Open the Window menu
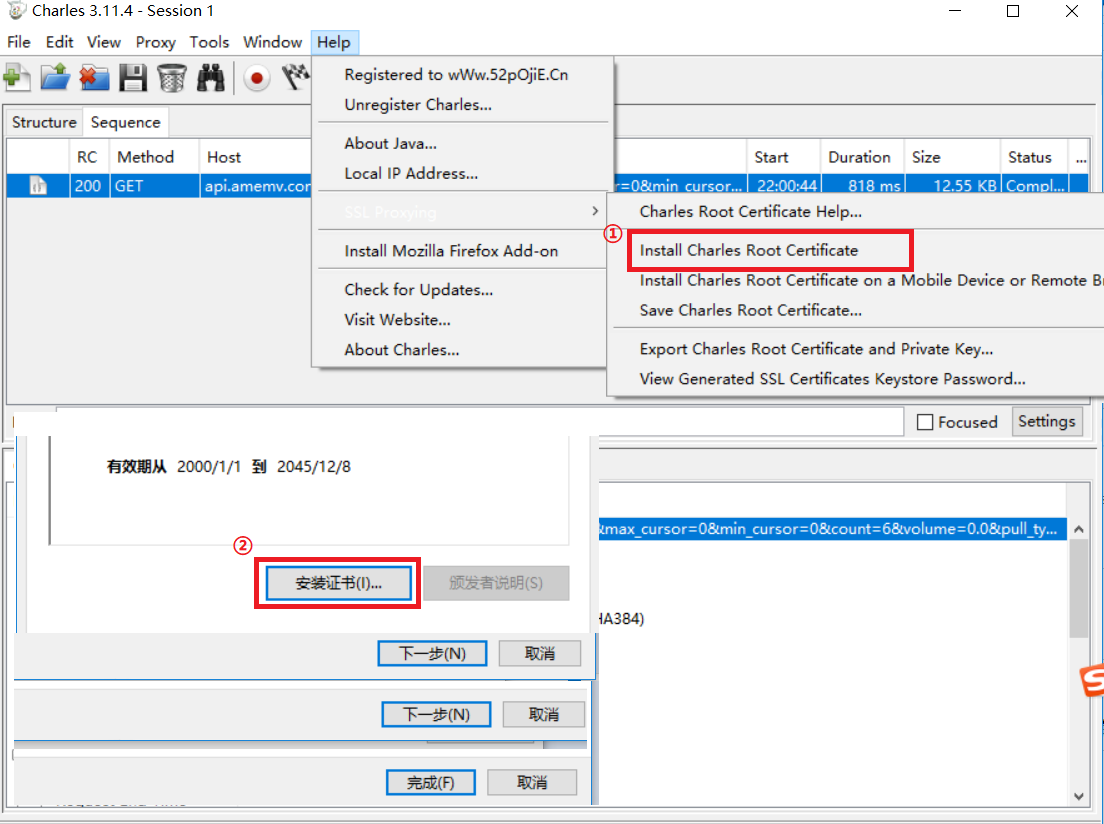The width and height of the screenshot is (1104, 824). (272, 42)
